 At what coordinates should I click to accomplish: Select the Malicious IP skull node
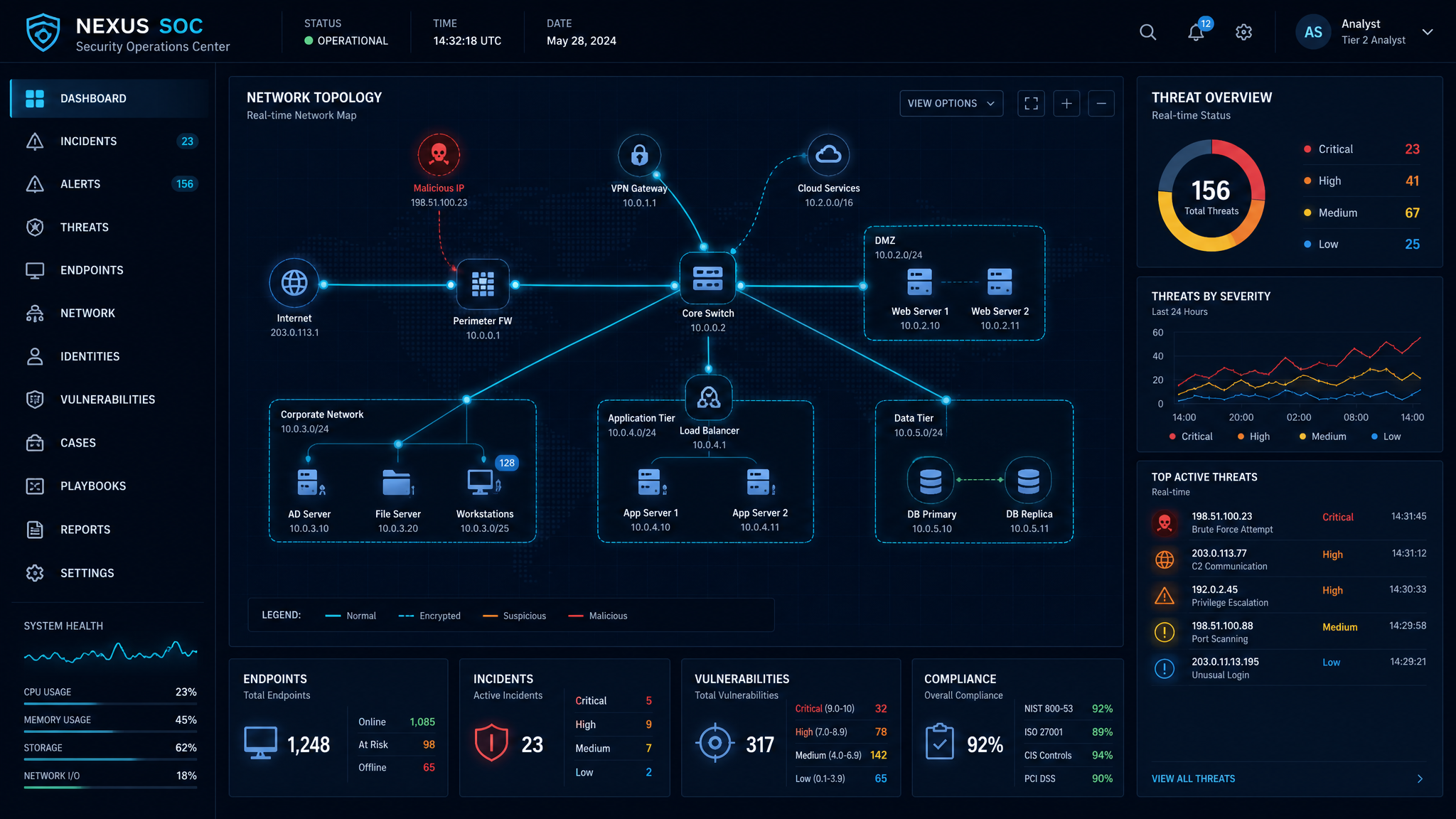click(x=439, y=154)
